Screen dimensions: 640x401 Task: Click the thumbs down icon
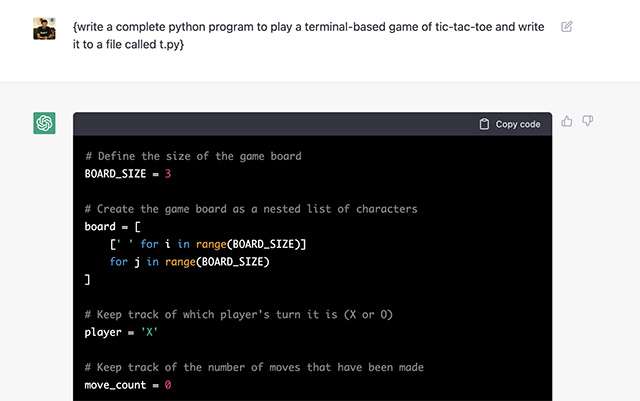click(588, 121)
